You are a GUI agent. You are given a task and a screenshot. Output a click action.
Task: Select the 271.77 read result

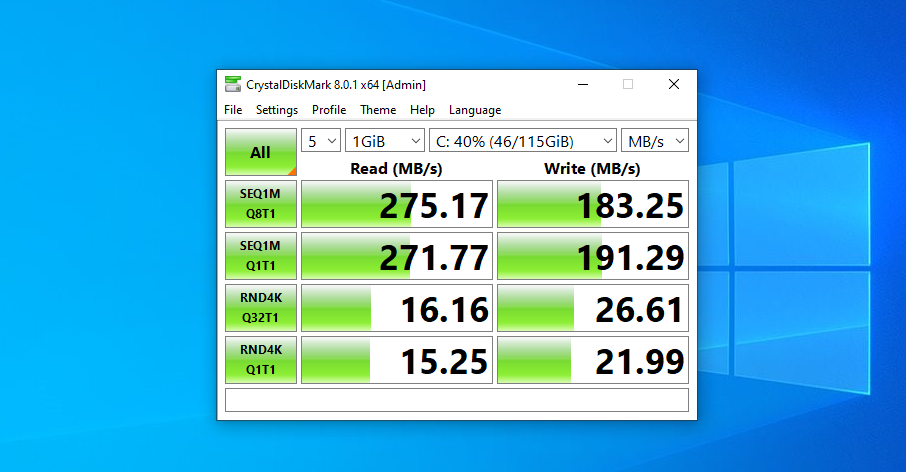[x=397, y=256]
